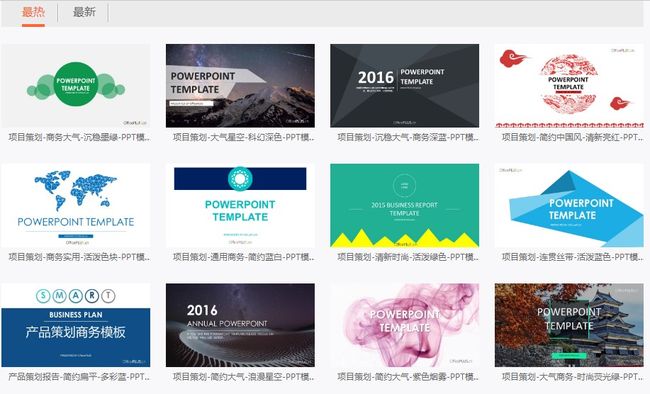Open the green 2015 Business Report template thumbnail

click(405, 206)
